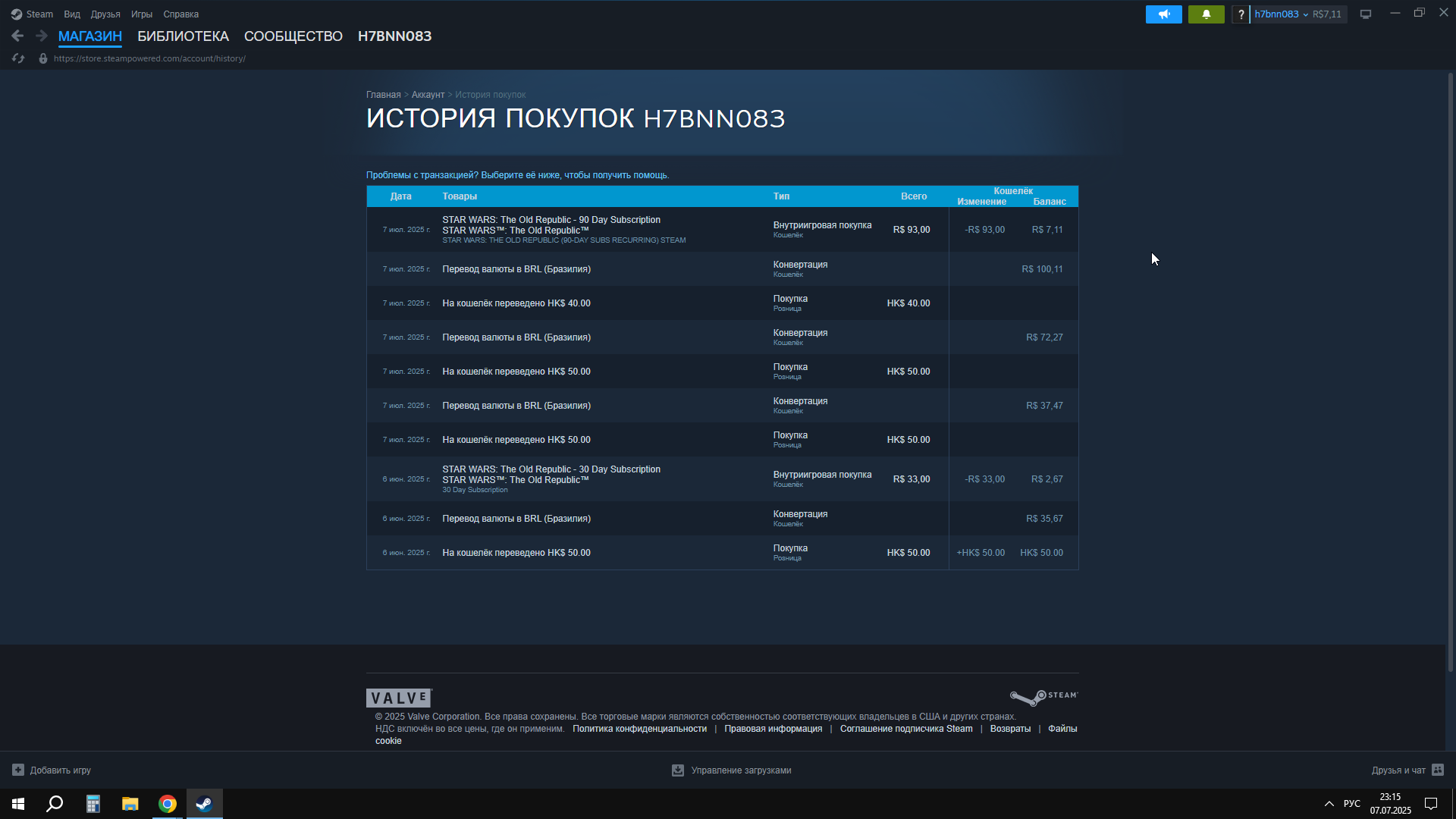Open announcements megaphone button
The width and height of the screenshot is (1456, 819).
(1164, 14)
